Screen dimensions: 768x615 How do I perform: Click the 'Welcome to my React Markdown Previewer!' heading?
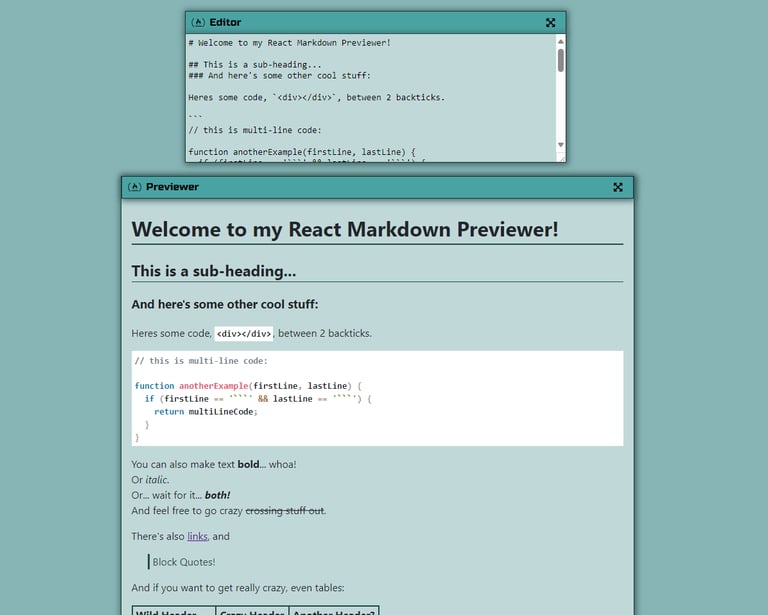(345, 230)
